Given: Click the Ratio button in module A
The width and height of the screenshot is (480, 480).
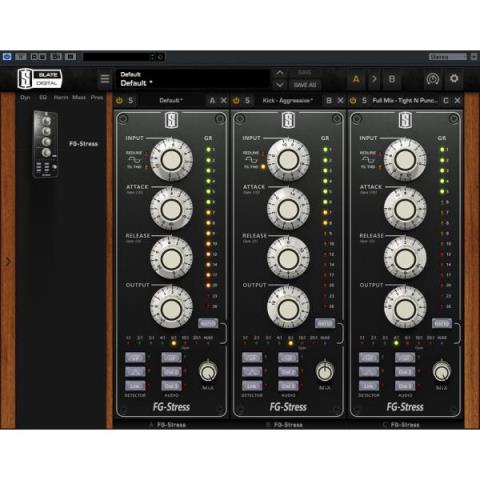Looking at the screenshot, I should pos(208,323).
